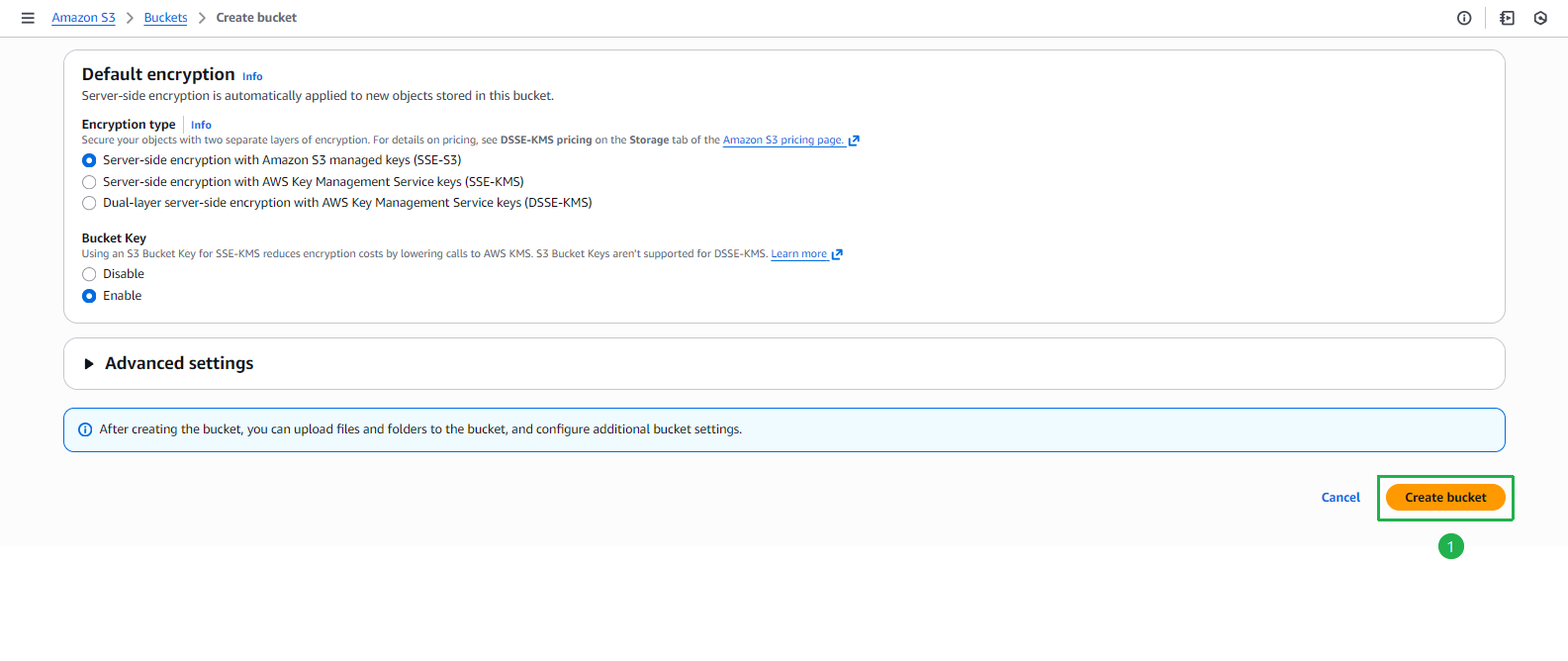Viewport: 1568px width, 661px height.
Task: Open the settings hexagon icon at top right
Action: [x=1540, y=18]
